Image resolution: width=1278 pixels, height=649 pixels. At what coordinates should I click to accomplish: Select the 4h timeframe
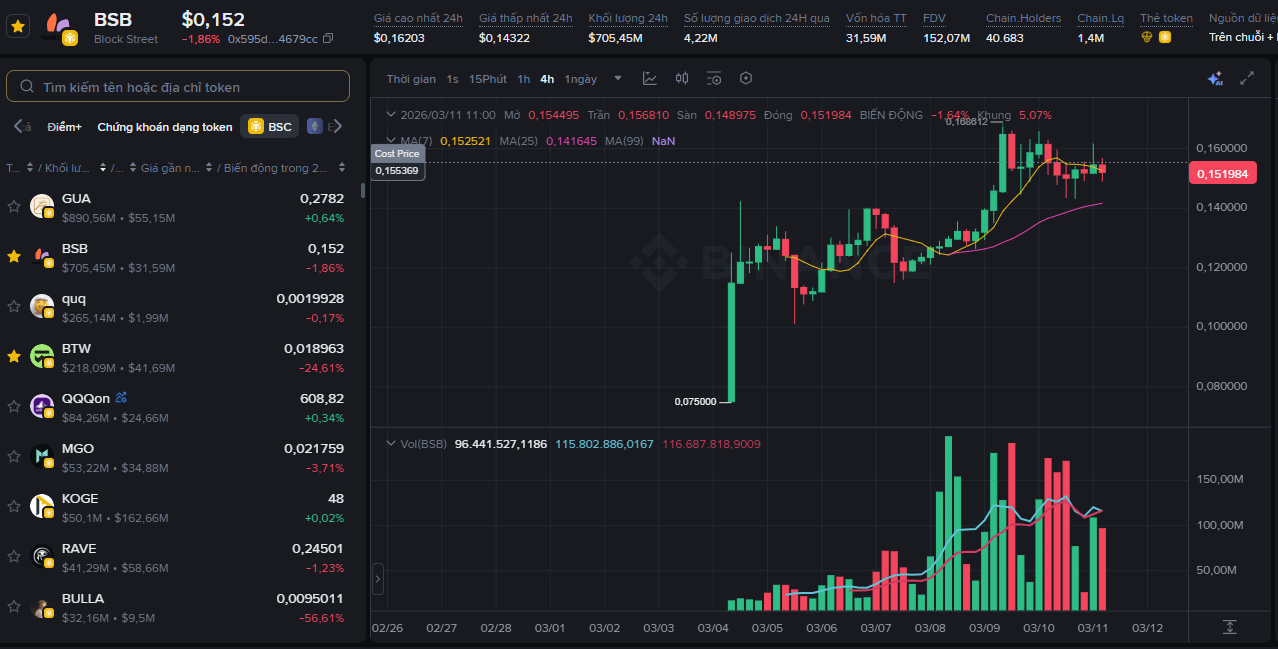point(547,79)
